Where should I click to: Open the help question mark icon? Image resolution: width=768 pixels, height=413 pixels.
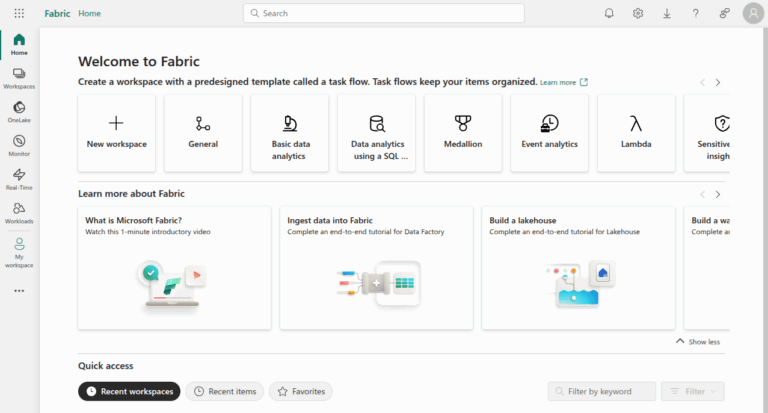[x=695, y=13]
